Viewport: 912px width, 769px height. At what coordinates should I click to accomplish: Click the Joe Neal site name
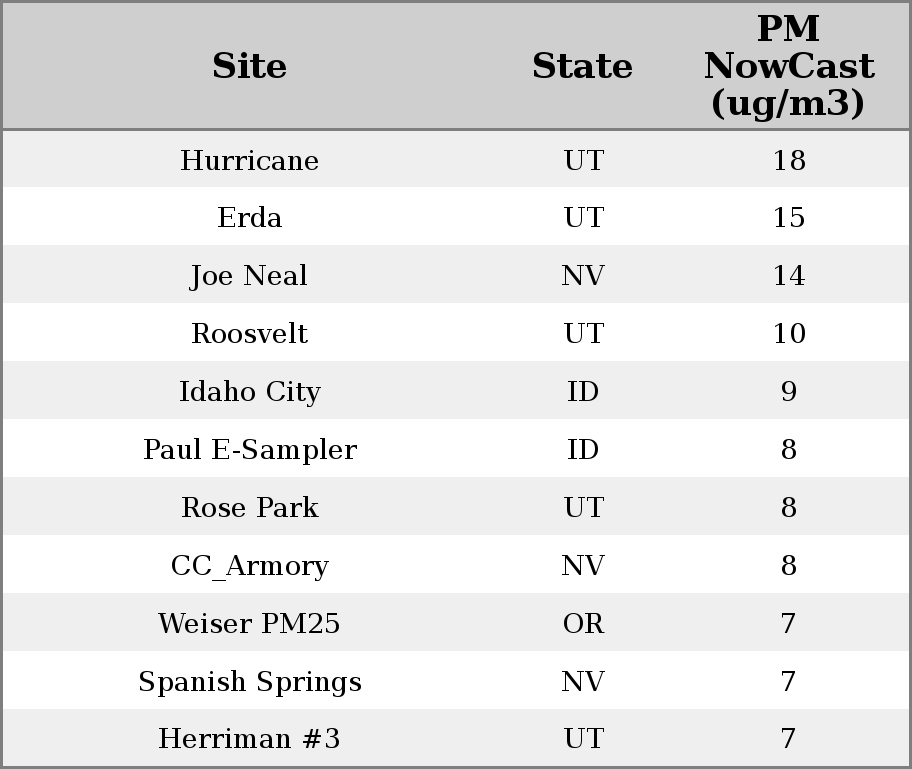(249, 276)
